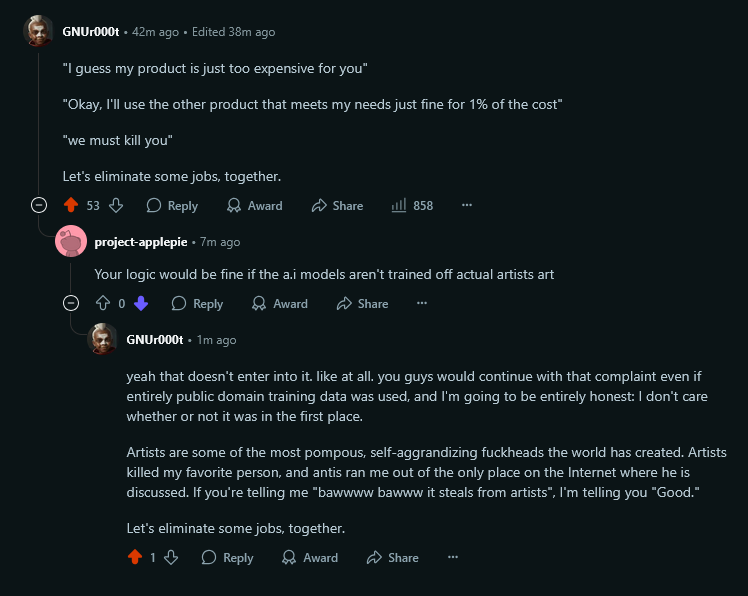Click the purple downvote on project-applepie's comment

point(141,303)
